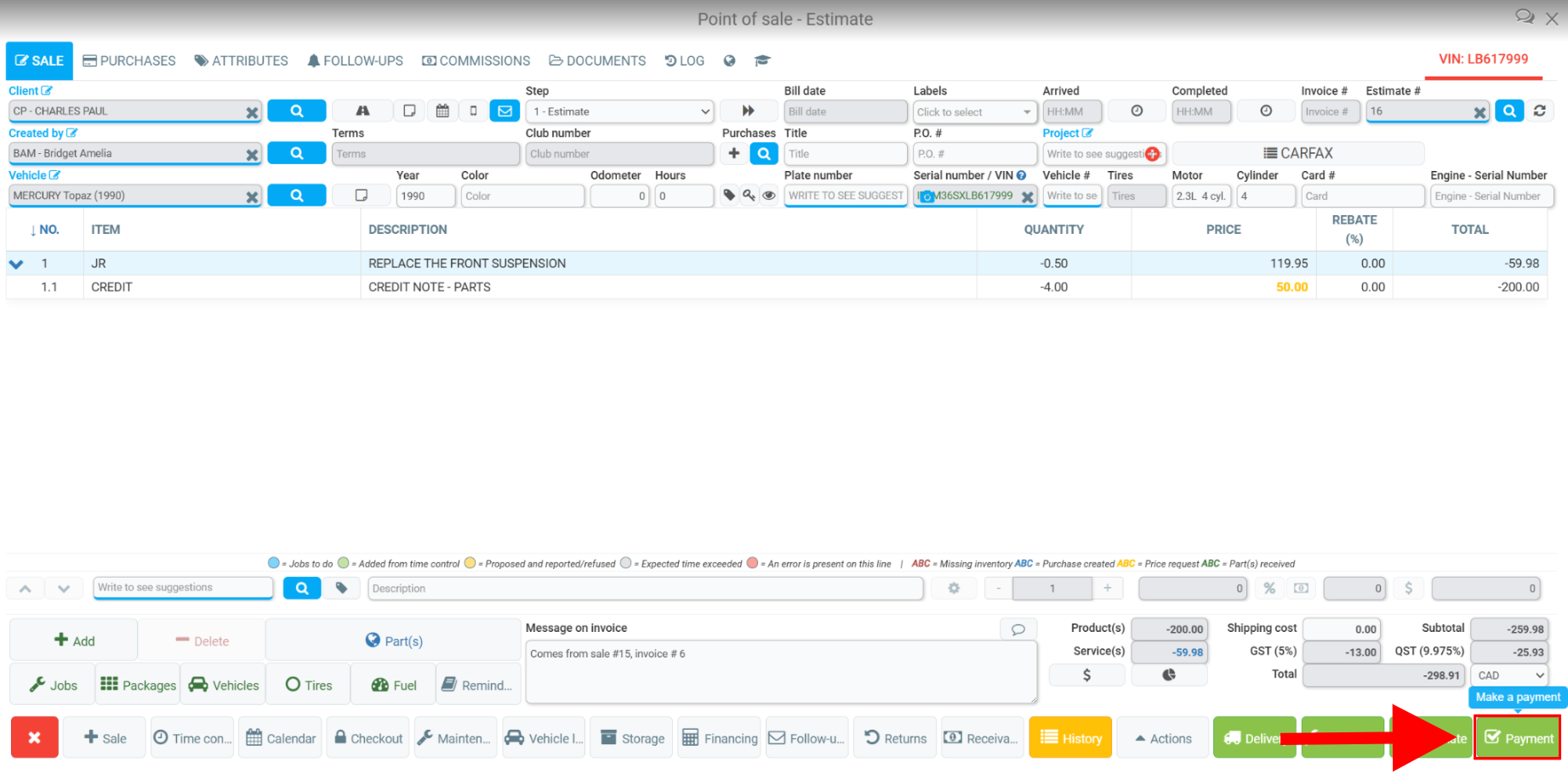Screen dimensions: 1568x774
Task: Open the Calendar button in bottom bar
Action: (x=280, y=738)
